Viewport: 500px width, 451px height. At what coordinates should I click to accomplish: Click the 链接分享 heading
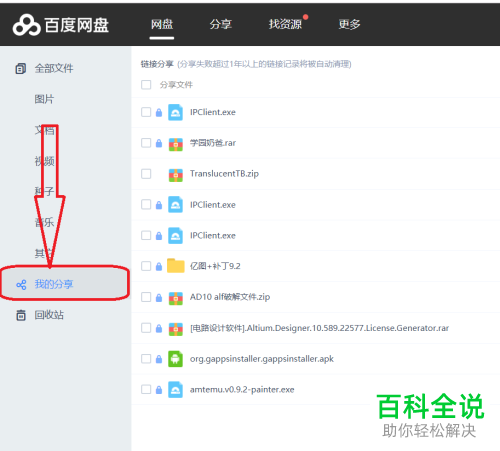(157, 64)
